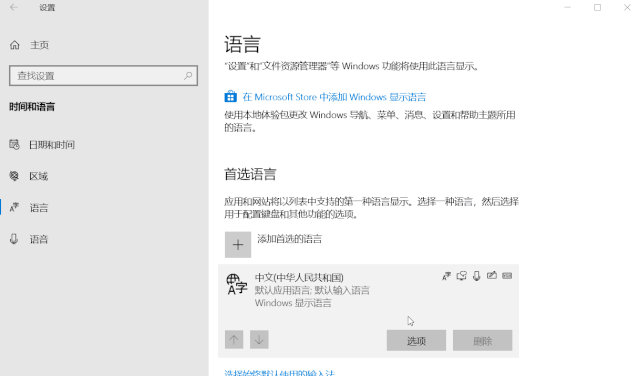The height and width of the screenshot is (376, 639).
Task: Minimize the settings window
Action: (567, 7)
